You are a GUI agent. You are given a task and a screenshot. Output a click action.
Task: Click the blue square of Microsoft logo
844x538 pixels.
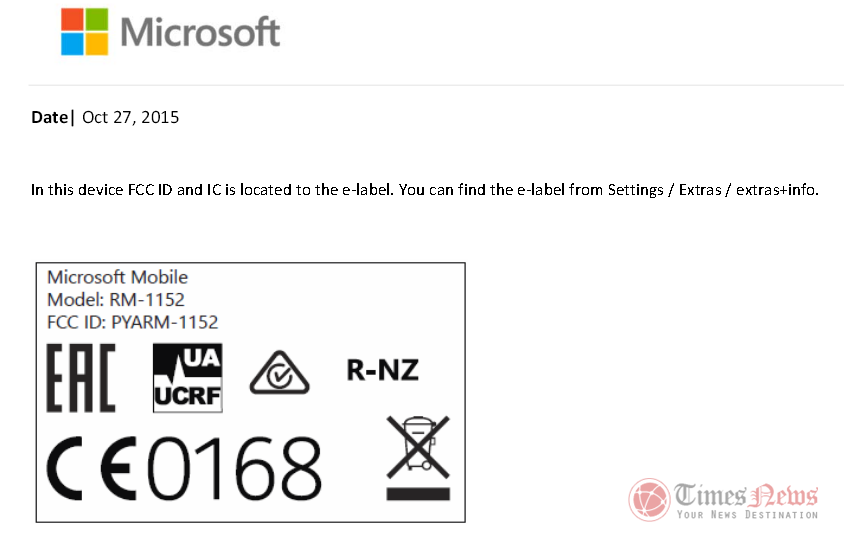click(x=72, y=44)
